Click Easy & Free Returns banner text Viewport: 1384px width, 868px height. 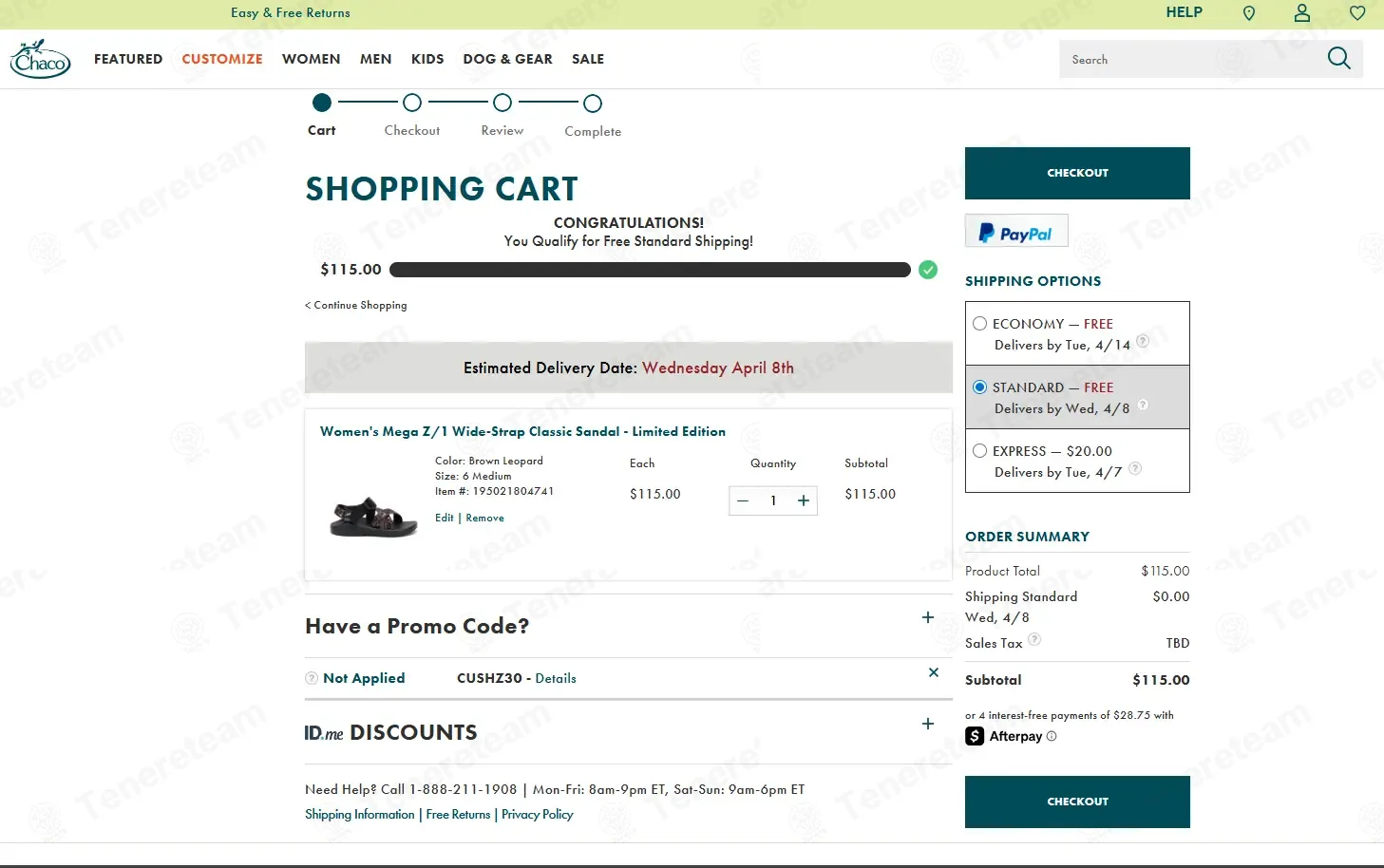coord(291,12)
